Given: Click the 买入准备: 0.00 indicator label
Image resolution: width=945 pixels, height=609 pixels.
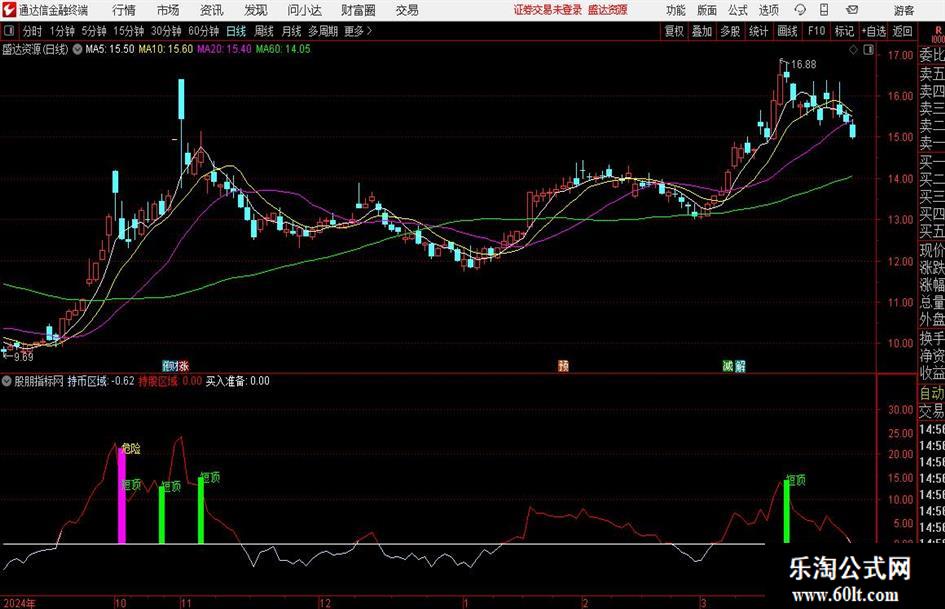Looking at the screenshot, I should (237, 381).
